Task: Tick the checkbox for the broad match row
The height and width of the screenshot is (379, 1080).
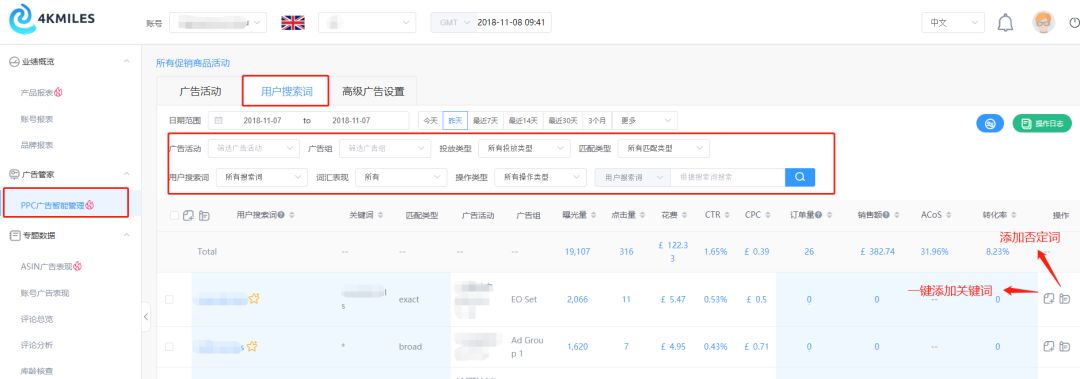Action: pyautogui.click(x=169, y=347)
